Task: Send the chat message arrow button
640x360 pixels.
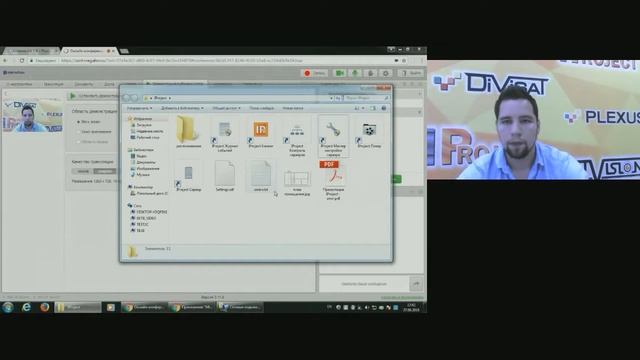Action: click(416, 283)
